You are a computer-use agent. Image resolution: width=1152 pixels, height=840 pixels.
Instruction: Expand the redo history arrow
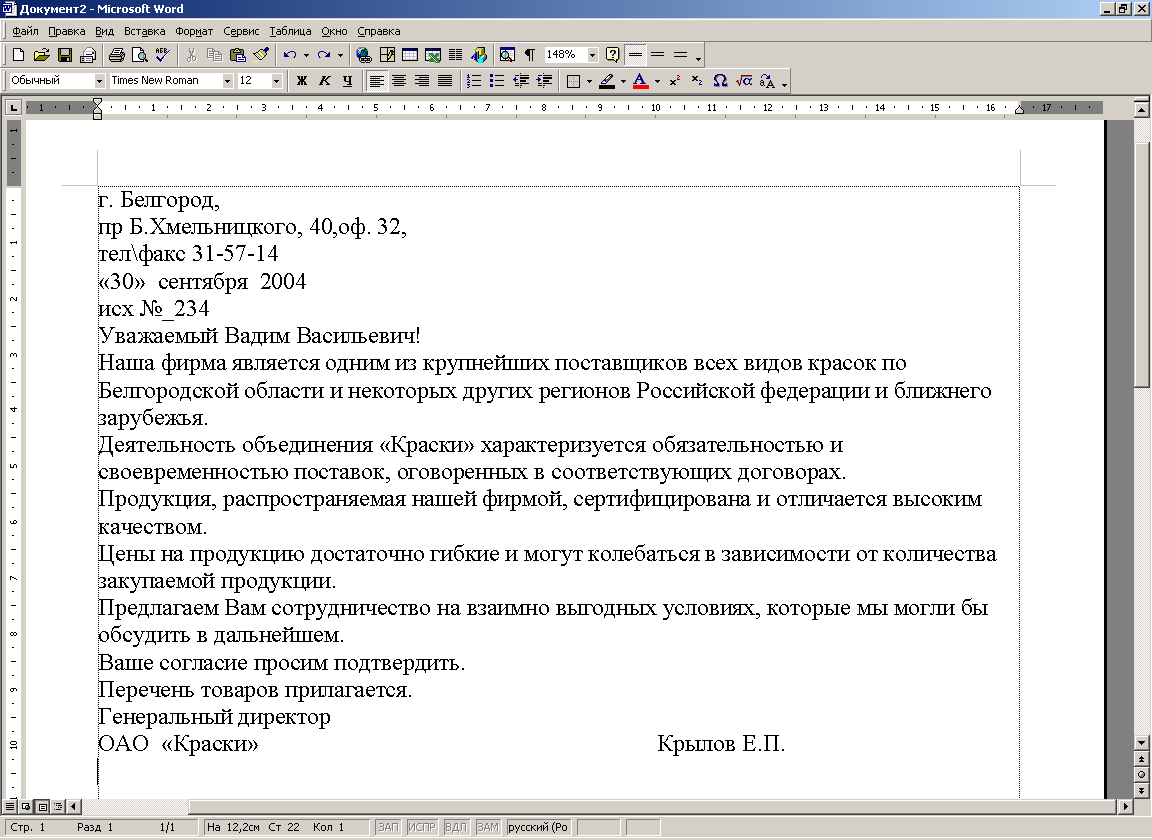[340, 54]
